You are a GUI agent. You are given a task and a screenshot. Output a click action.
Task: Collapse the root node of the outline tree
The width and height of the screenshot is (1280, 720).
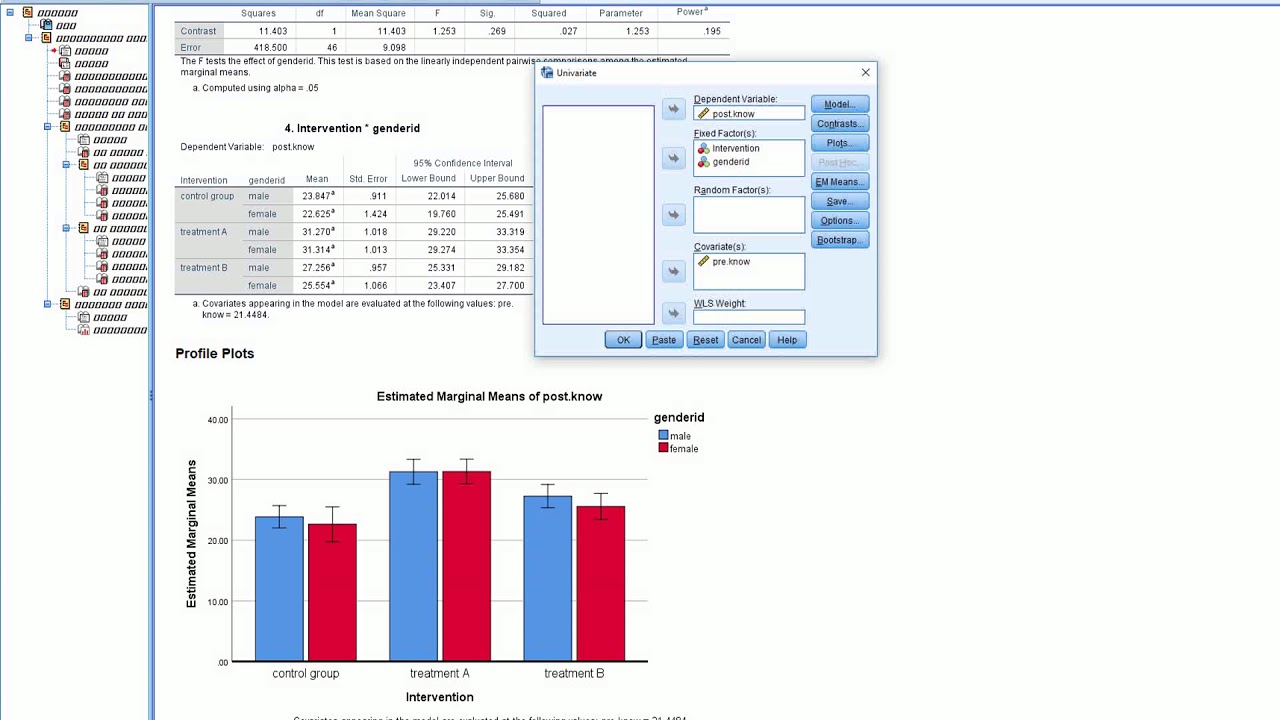(x=10, y=13)
